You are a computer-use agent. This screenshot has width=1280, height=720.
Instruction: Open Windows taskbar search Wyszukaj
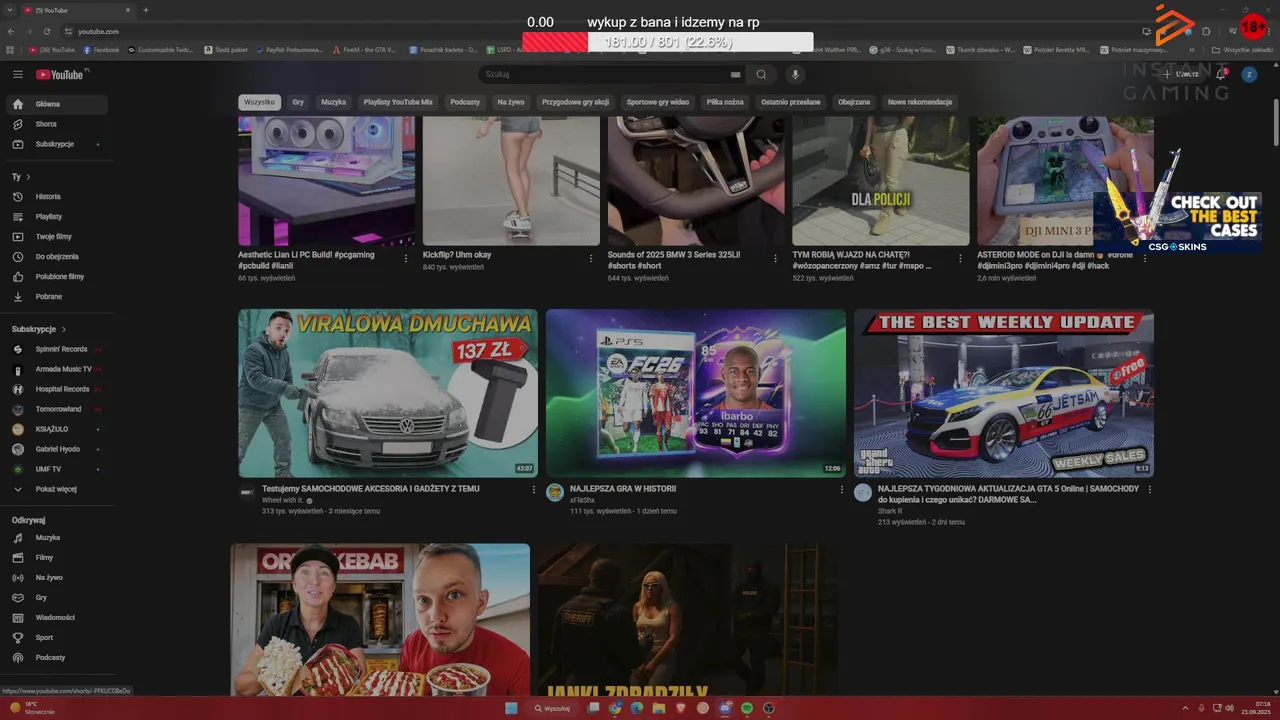pos(552,708)
